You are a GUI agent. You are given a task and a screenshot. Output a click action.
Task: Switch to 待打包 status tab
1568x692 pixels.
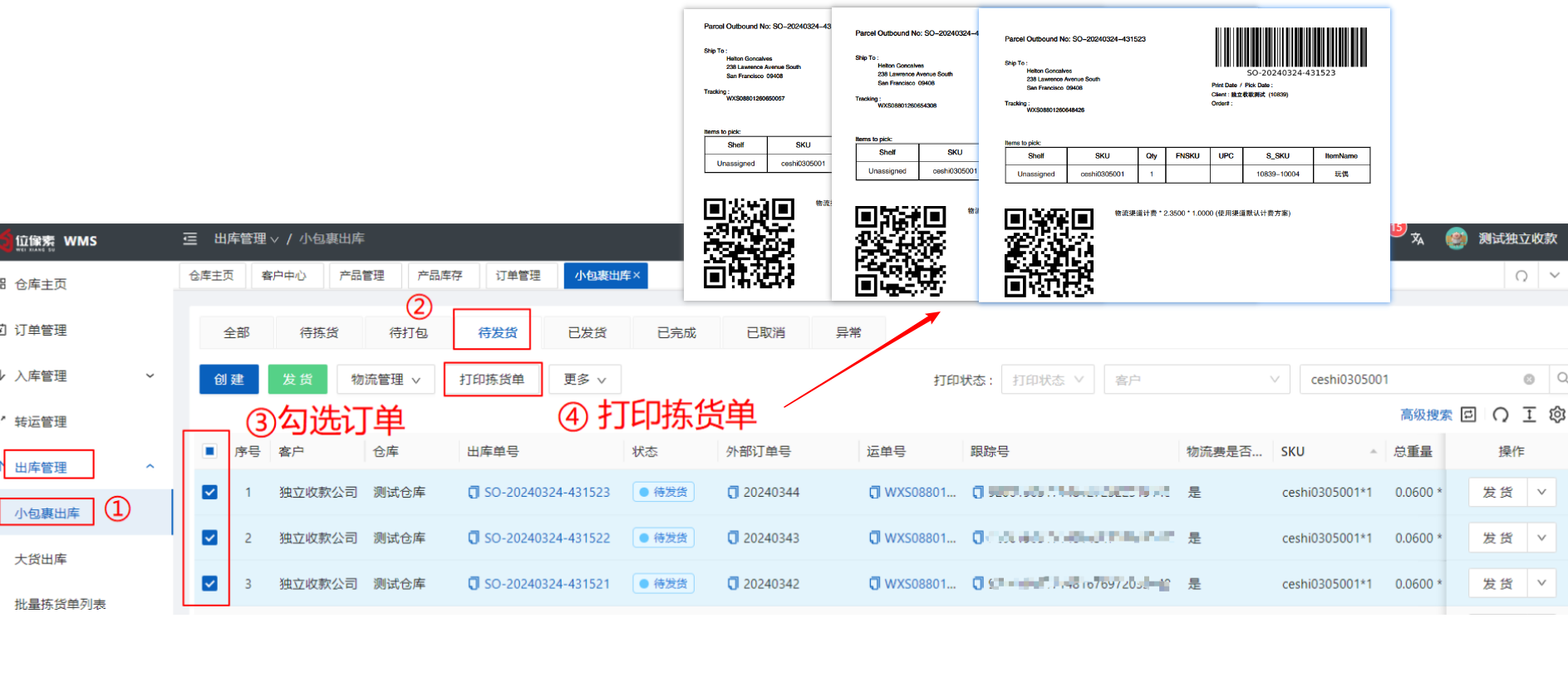pyautogui.click(x=409, y=332)
